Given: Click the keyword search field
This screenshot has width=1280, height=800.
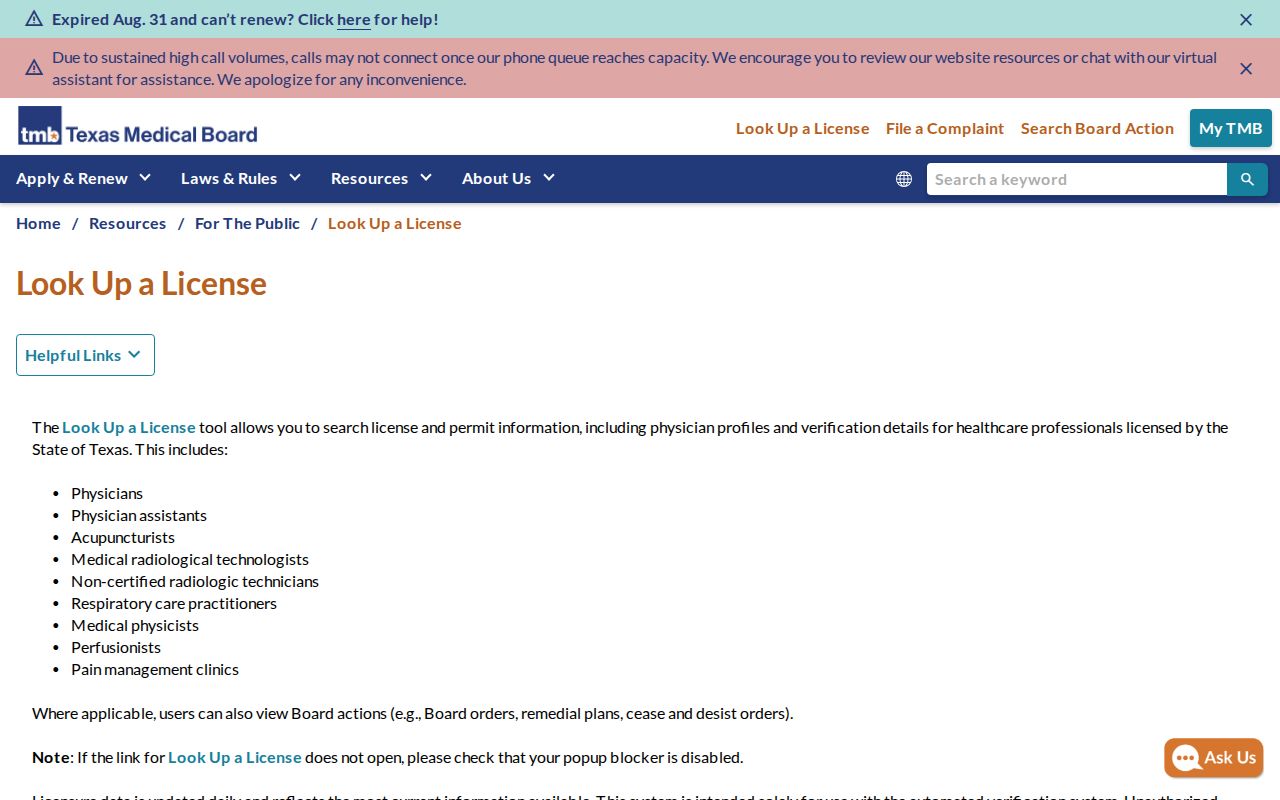Looking at the screenshot, I should tap(1077, 179).
